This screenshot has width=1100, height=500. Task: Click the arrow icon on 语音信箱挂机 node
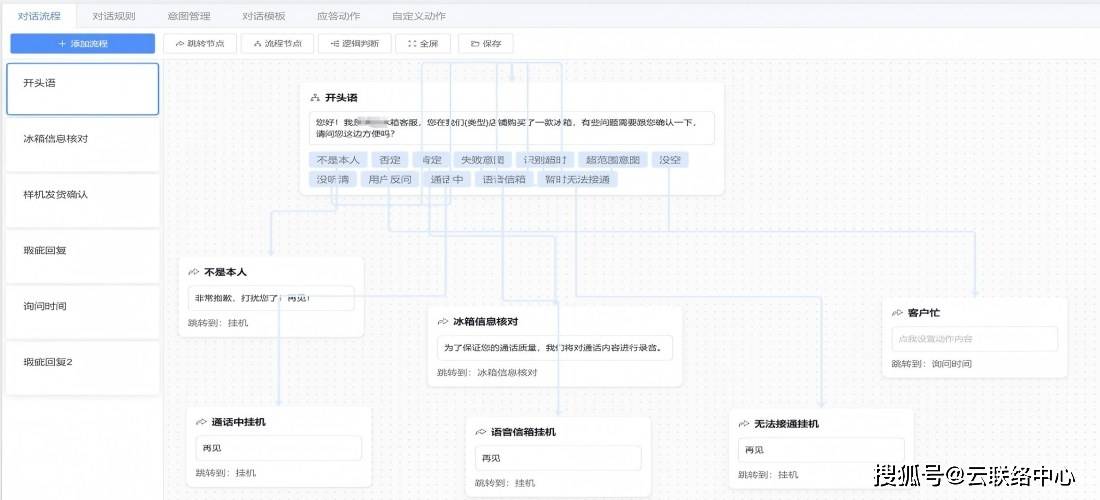point(480,432)
